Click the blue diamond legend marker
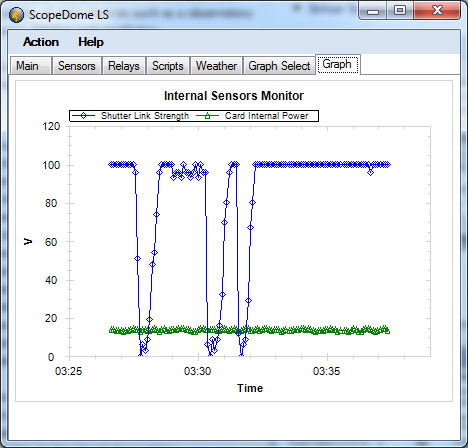This screenshot has width=468, height=448. (x=83, y=116)
